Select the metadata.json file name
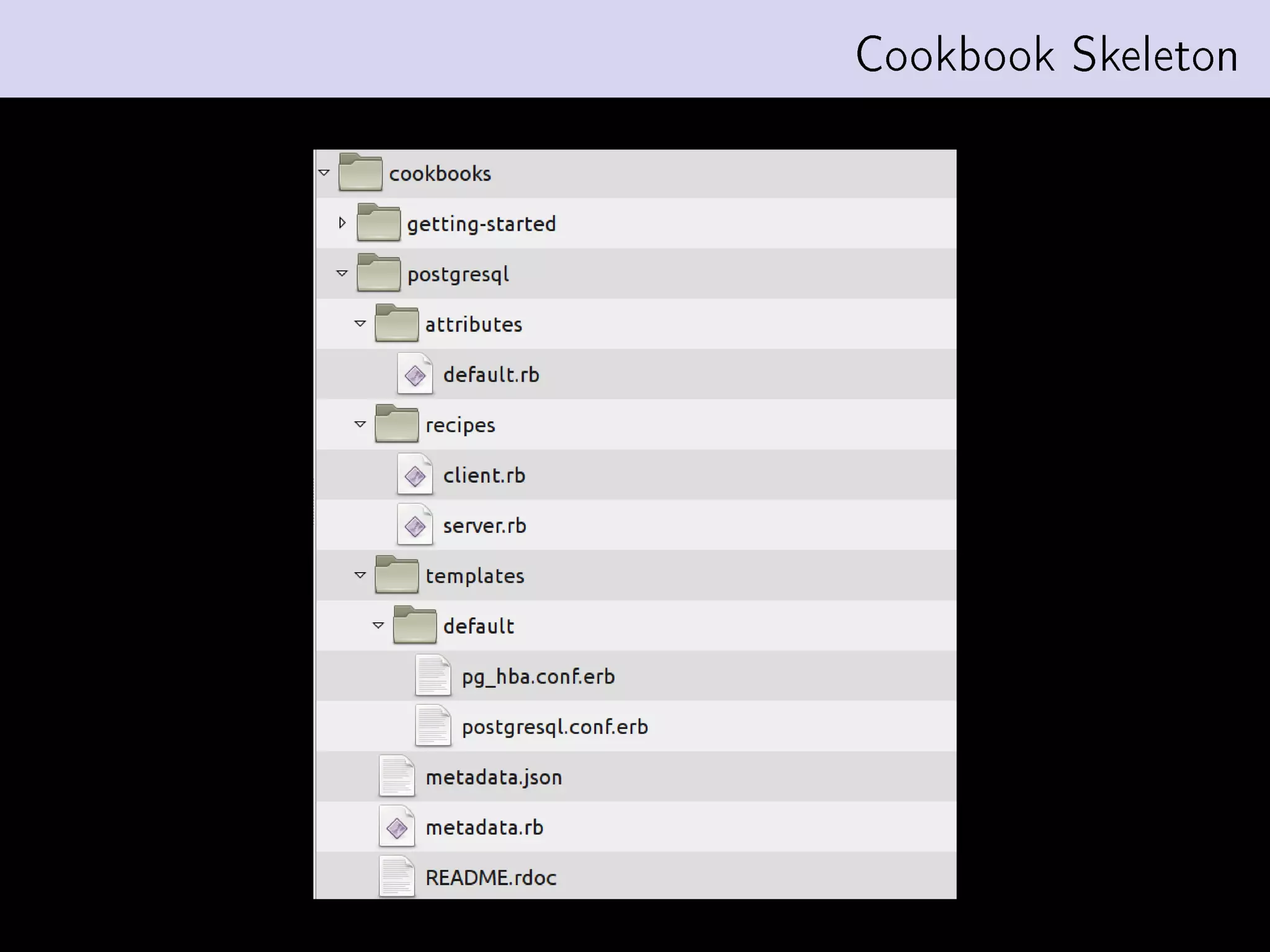Viewport: 1270px width, 952px height. click(494, 778)
